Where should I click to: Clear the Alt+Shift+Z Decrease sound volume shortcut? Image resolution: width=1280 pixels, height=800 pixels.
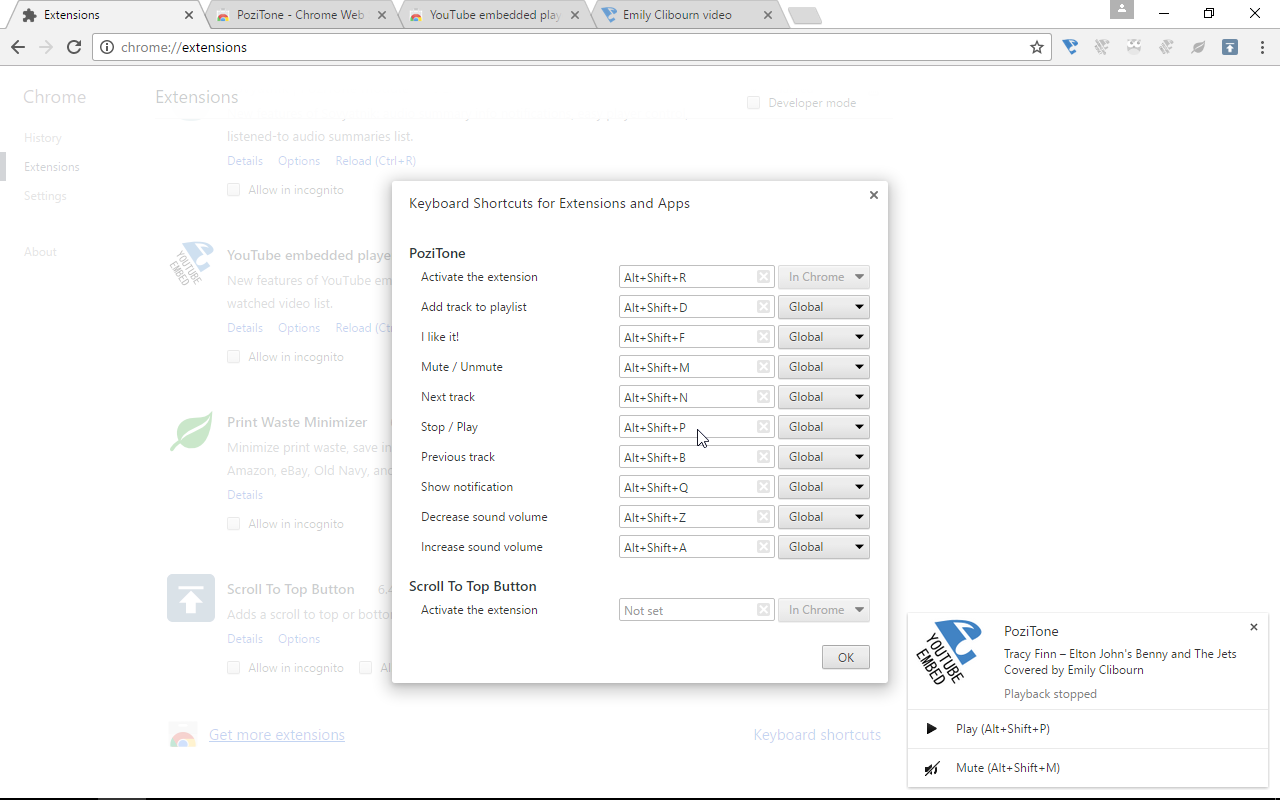(764, 517)
